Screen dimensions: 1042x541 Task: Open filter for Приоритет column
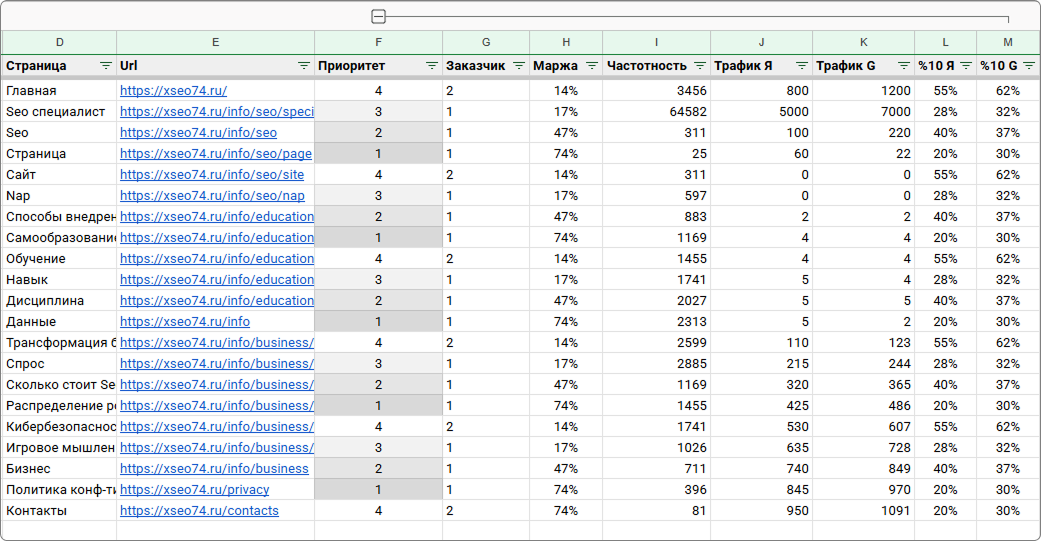(x=432, y=66)
